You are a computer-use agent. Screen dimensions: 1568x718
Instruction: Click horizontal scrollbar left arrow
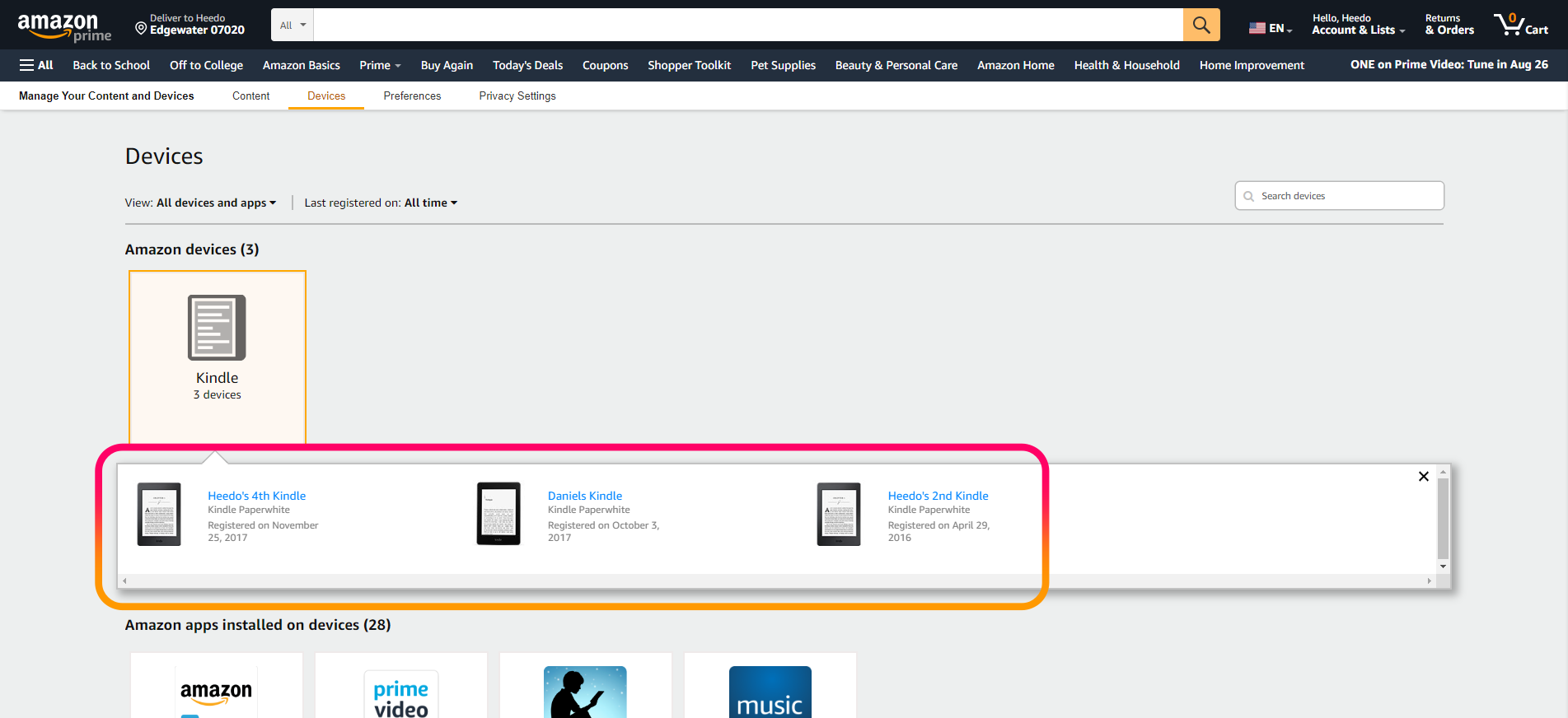[124, 580]
